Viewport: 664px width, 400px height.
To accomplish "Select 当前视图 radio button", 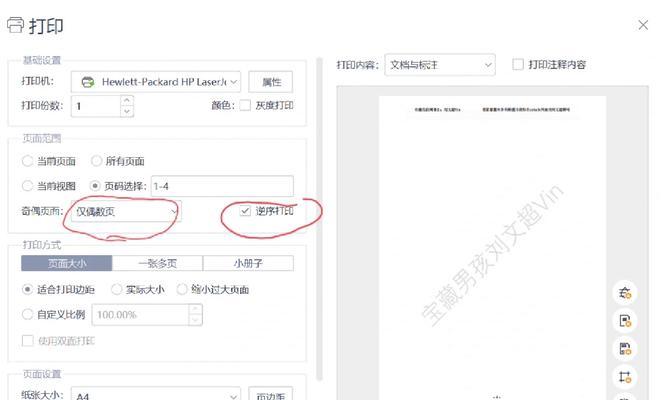I will click(27, 186).
